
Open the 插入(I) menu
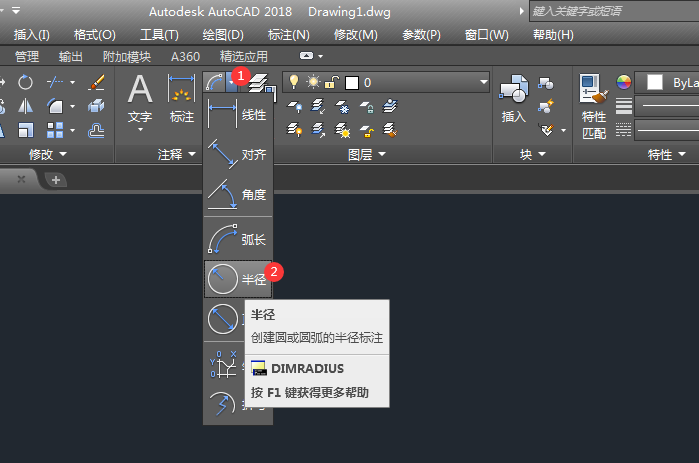click(x=32, y=35)
